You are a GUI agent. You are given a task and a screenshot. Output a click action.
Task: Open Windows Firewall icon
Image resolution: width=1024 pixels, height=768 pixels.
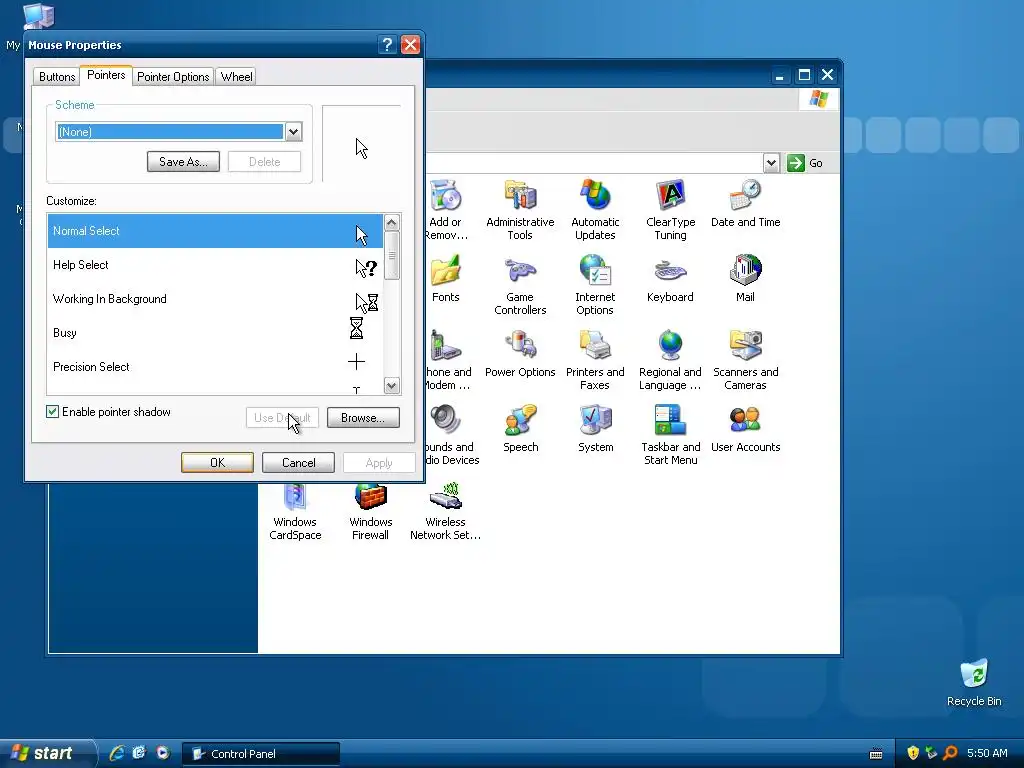click(370, 512)
